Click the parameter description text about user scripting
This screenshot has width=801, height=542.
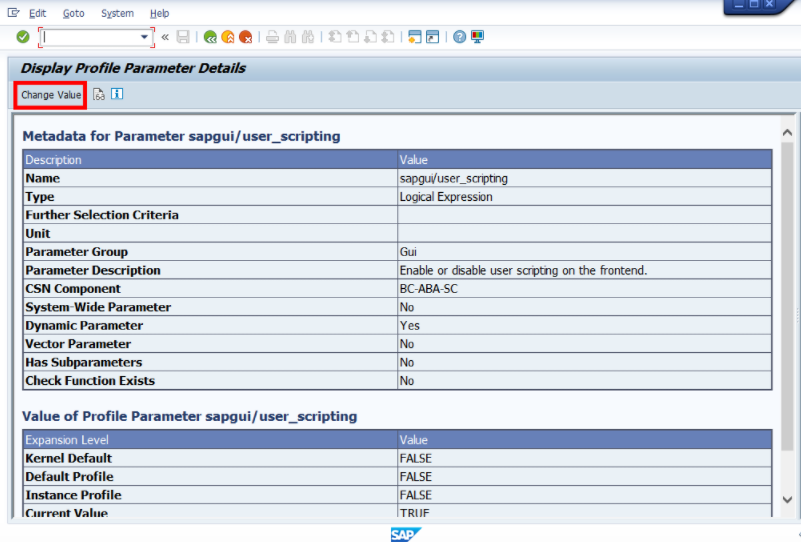tap(523, 270)
